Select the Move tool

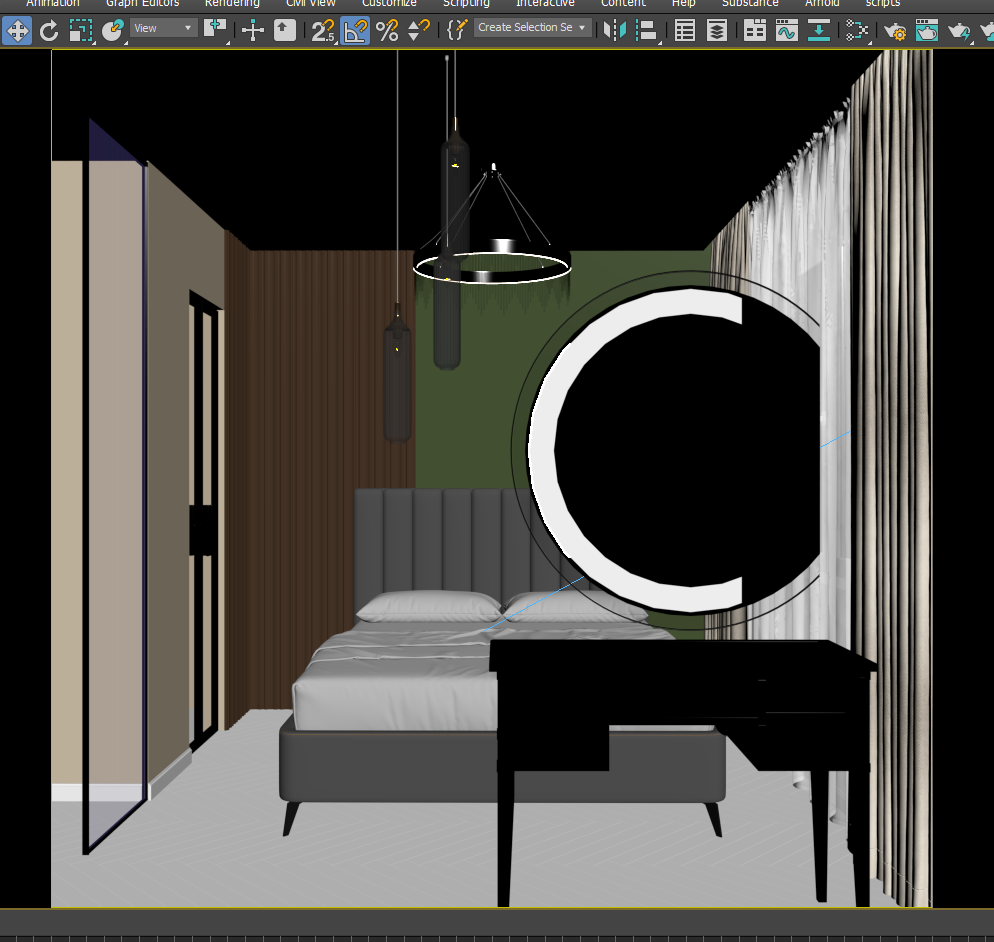coord(17,30)
